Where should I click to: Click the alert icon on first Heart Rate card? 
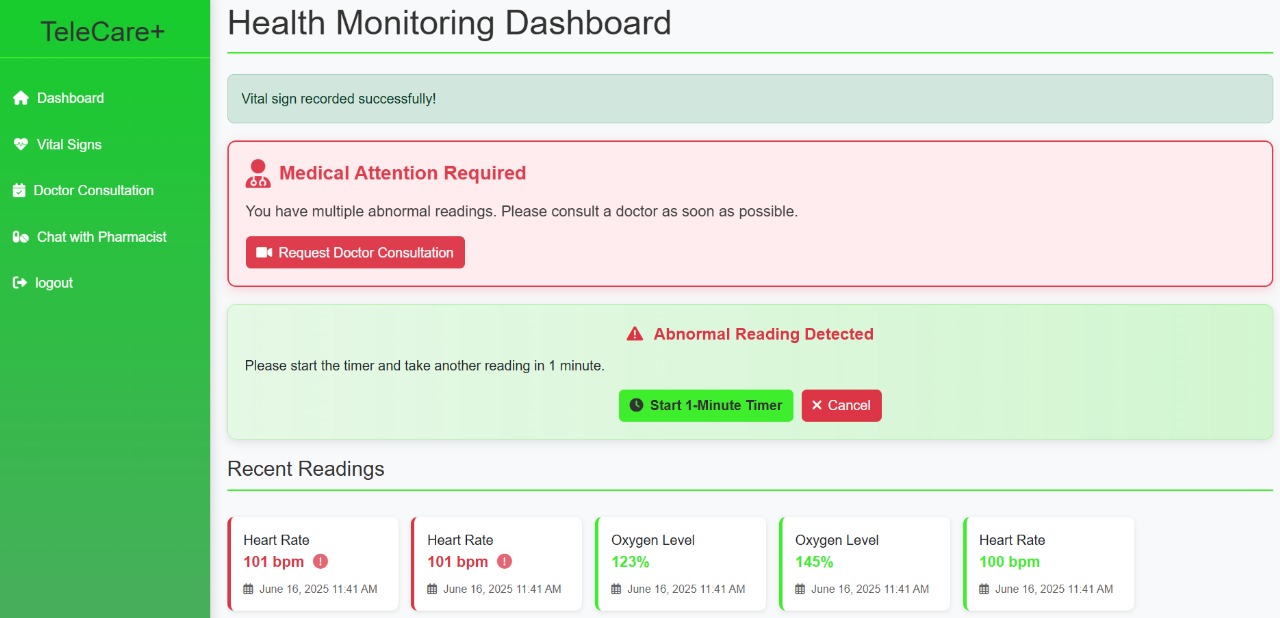pyautogui.click(x=320, y=562)
